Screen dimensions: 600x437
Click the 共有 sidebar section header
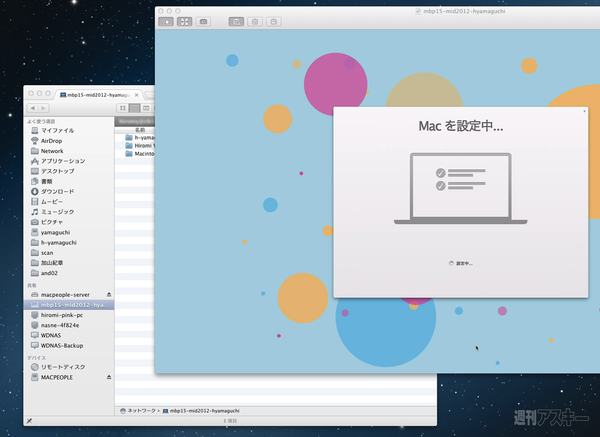click(32, 285)
